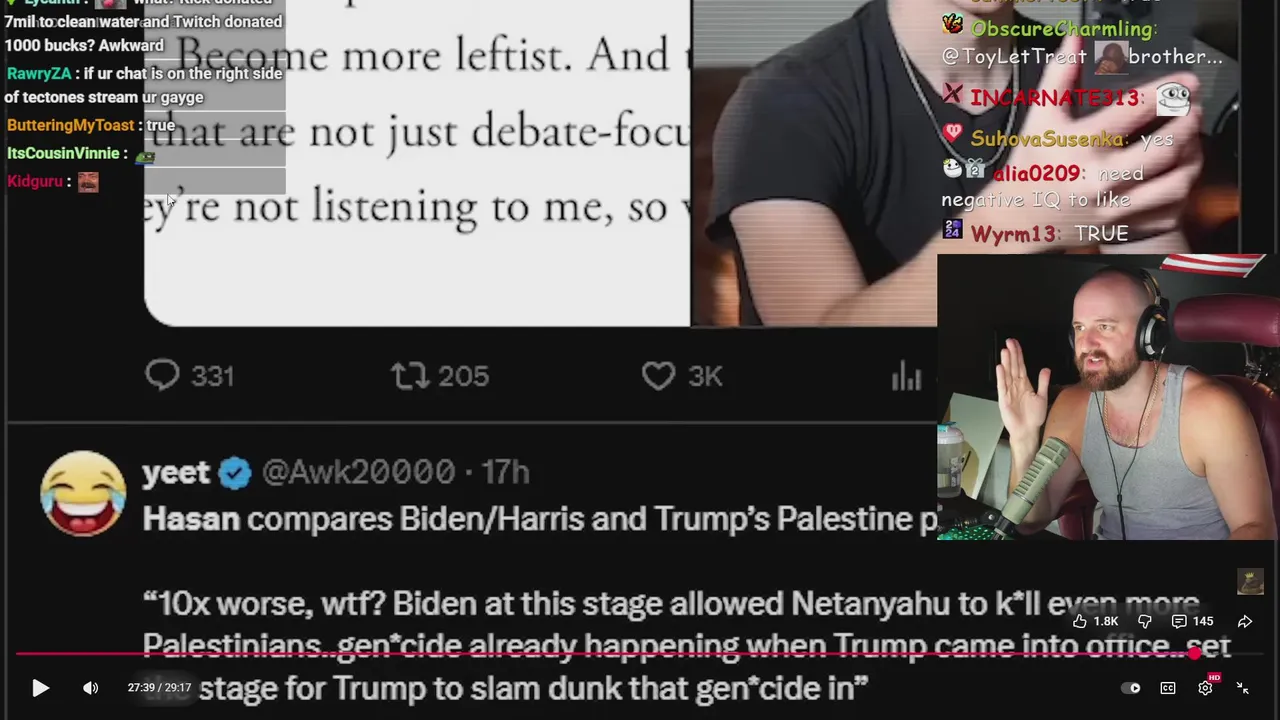This screenshot has width=1280, height=720.
Task: Share the video using the arrow icon
Action: [1245, 621]
